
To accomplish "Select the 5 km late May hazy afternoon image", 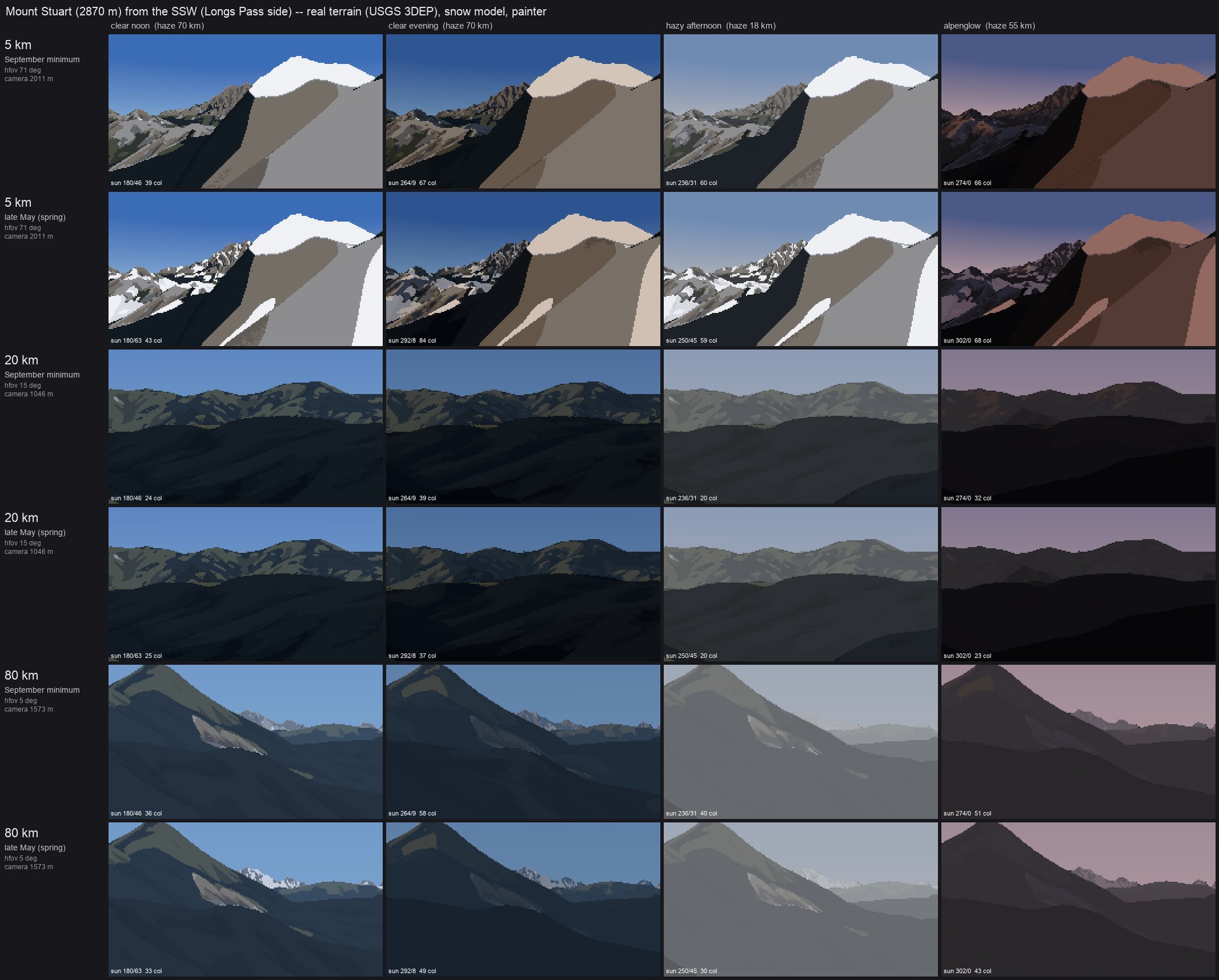I will (x=800, y=269).
